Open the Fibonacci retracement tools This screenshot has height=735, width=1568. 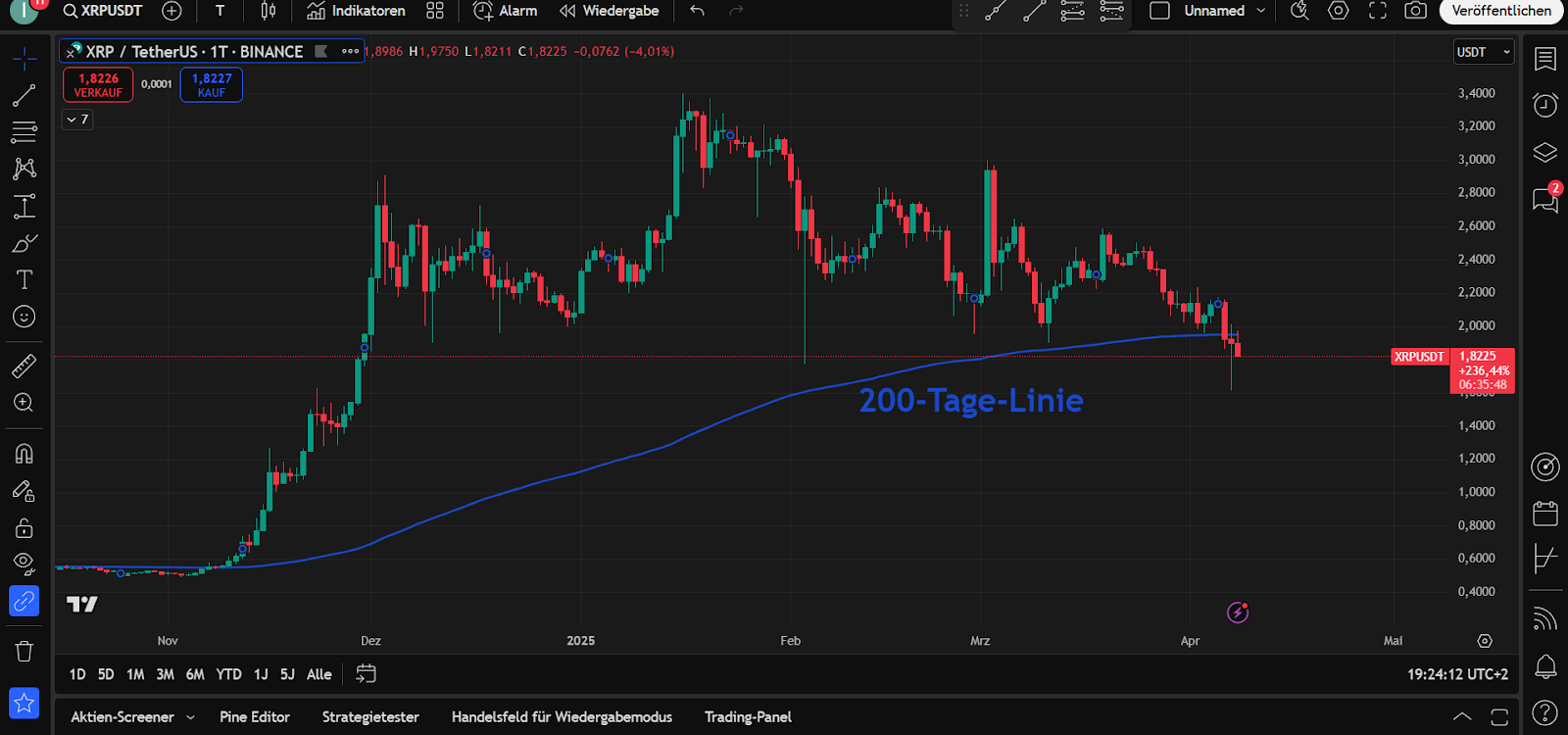(x=24, y=131)
